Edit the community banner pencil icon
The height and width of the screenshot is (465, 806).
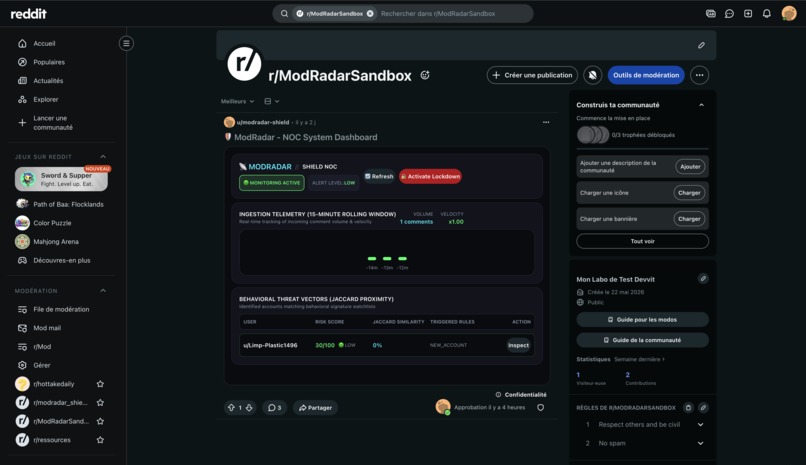[701, 45]
